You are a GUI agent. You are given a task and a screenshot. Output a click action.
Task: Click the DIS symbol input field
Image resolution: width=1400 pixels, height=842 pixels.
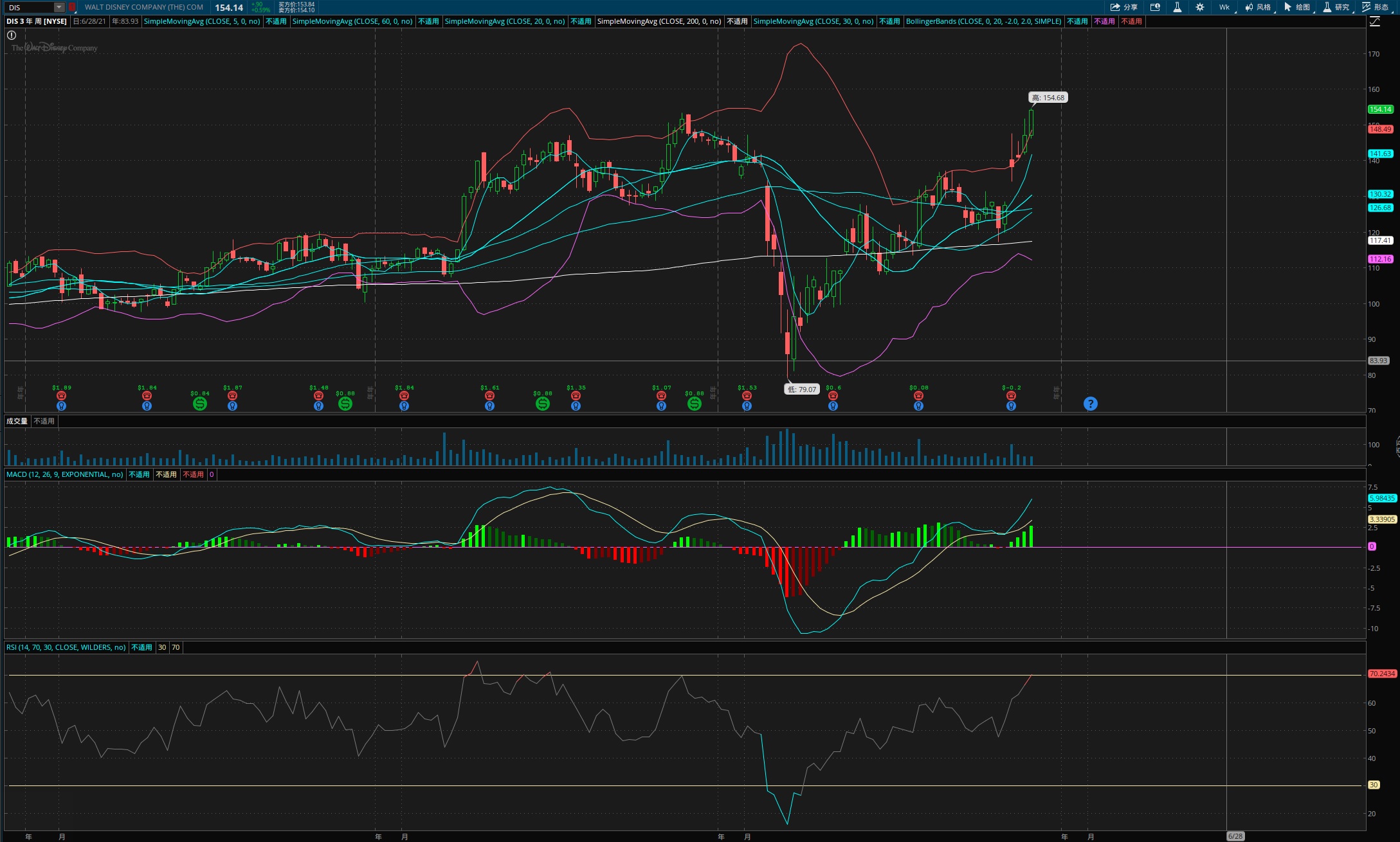30,7
